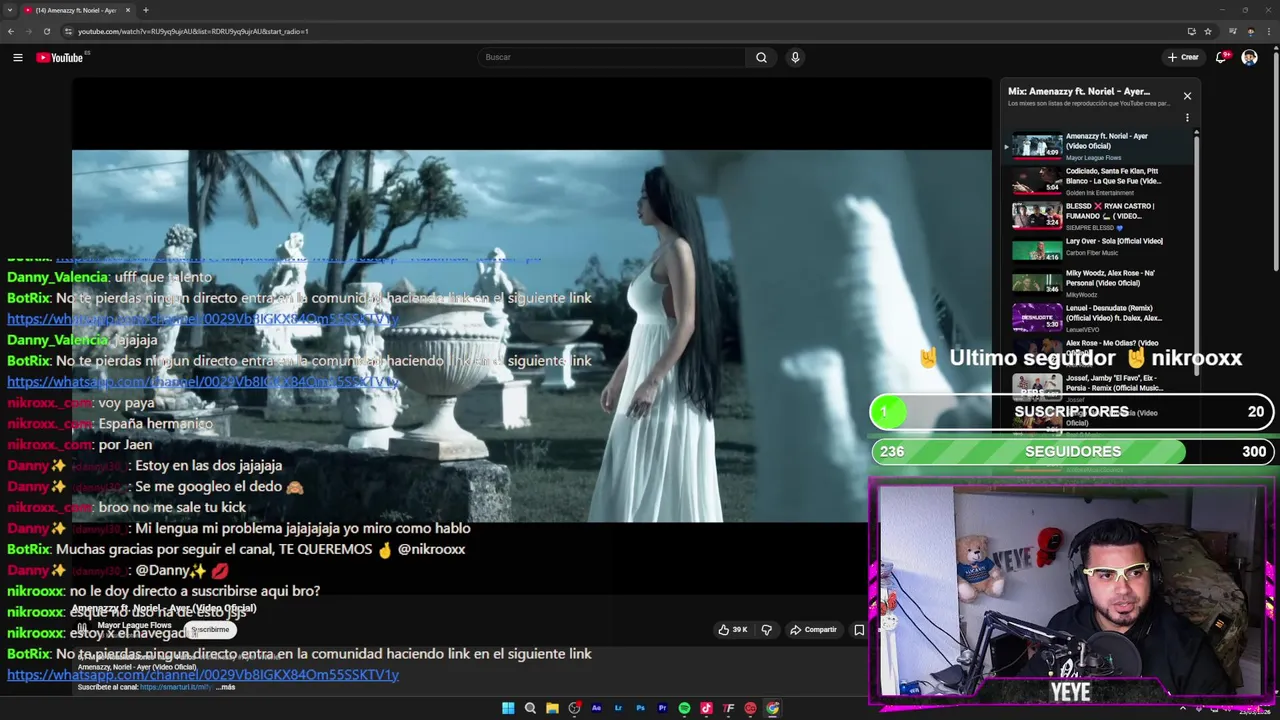This screenshot has height=720, width=1280.
Task: Click the YouTube logo to go home
Action: click(59, 58)
